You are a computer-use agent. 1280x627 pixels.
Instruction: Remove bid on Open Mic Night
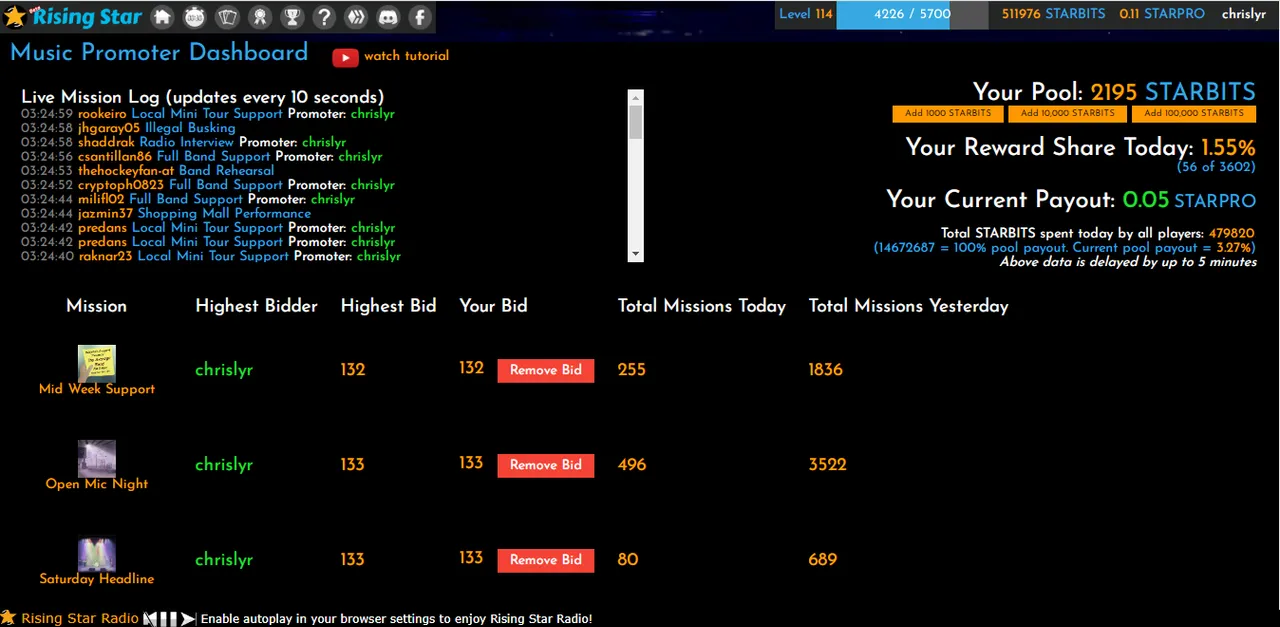[546, 465]
